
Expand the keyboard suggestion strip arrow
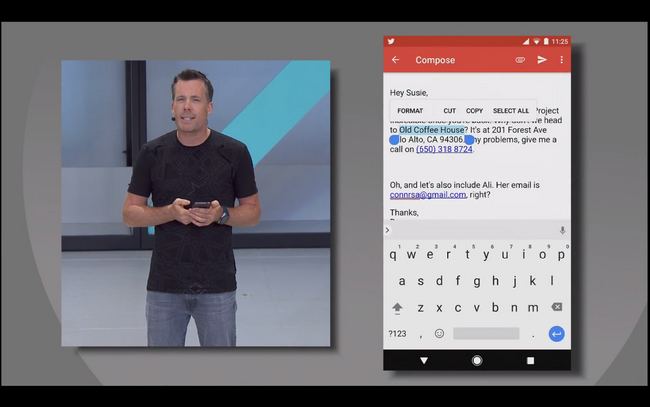pyautogui.click(x=388, y=230)
